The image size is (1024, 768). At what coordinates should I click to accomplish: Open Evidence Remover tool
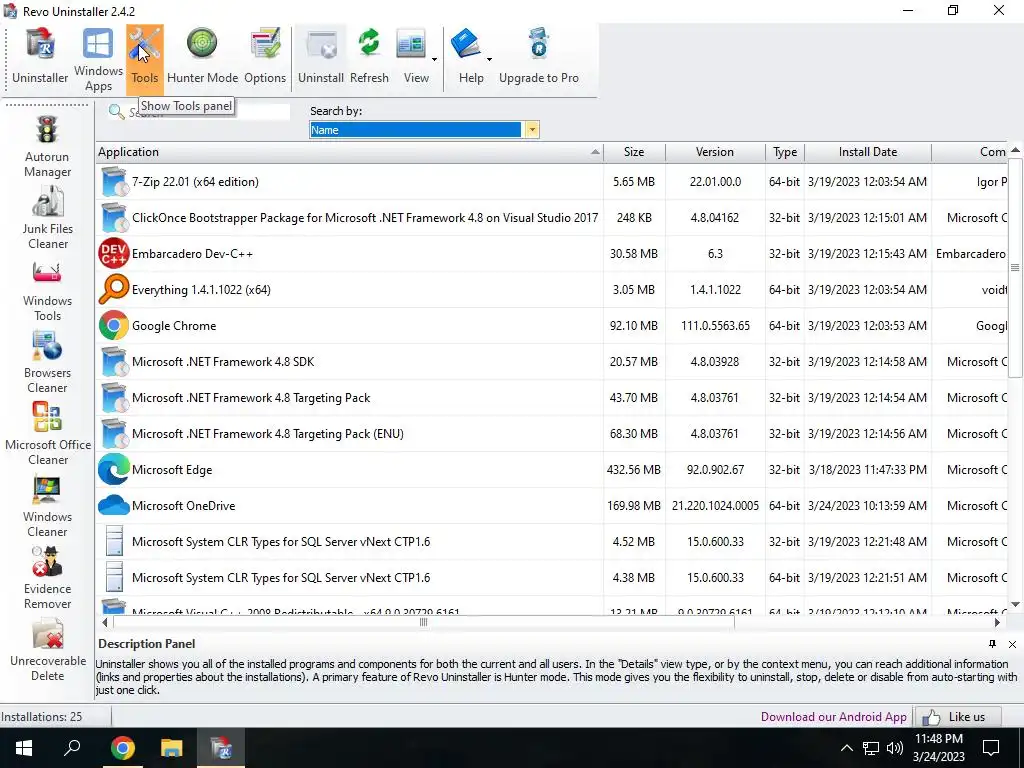click(47, 579)
